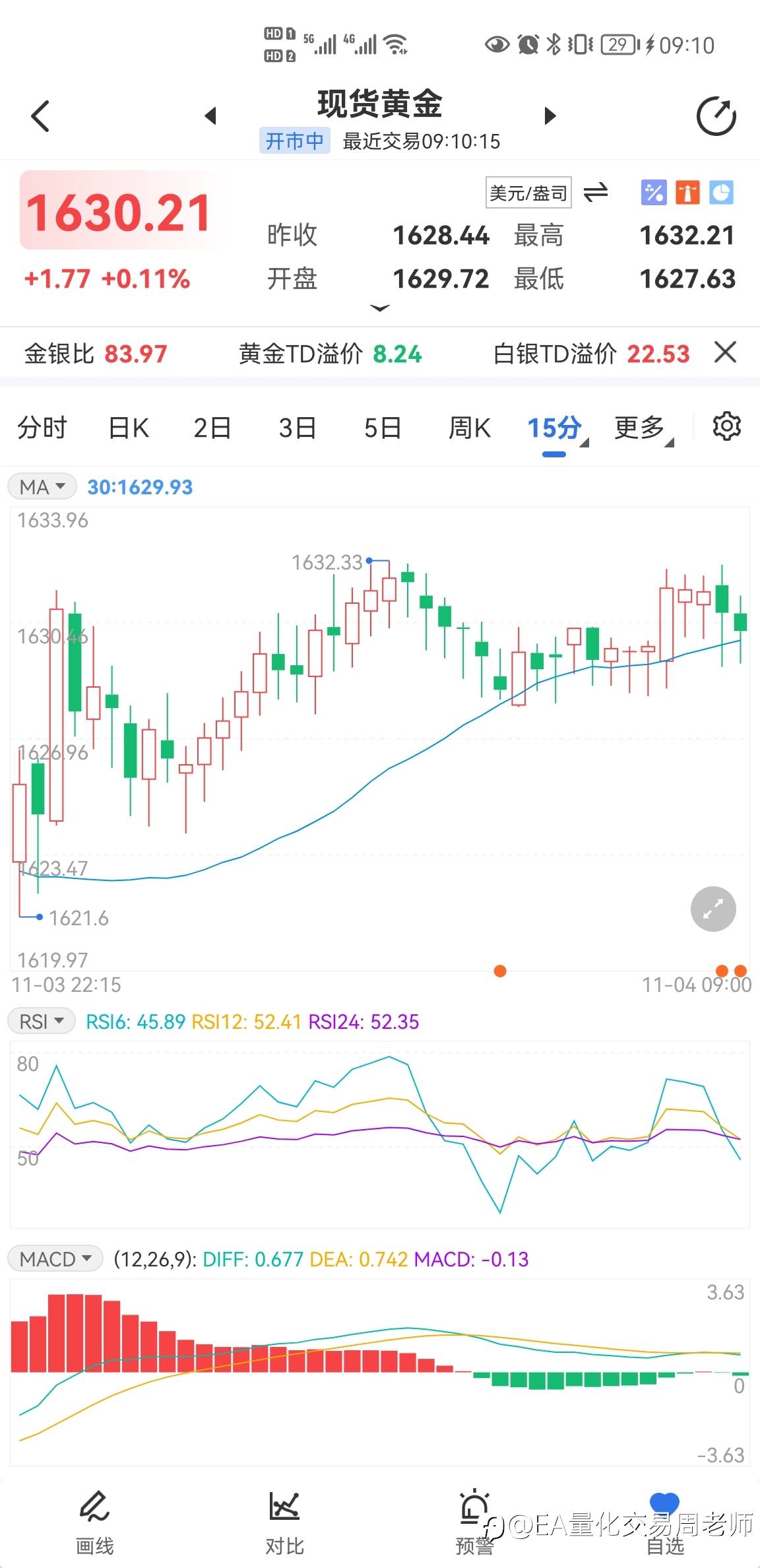
Task: Switch to previous instrument with left triangle
Action: [x=210, y=116]
